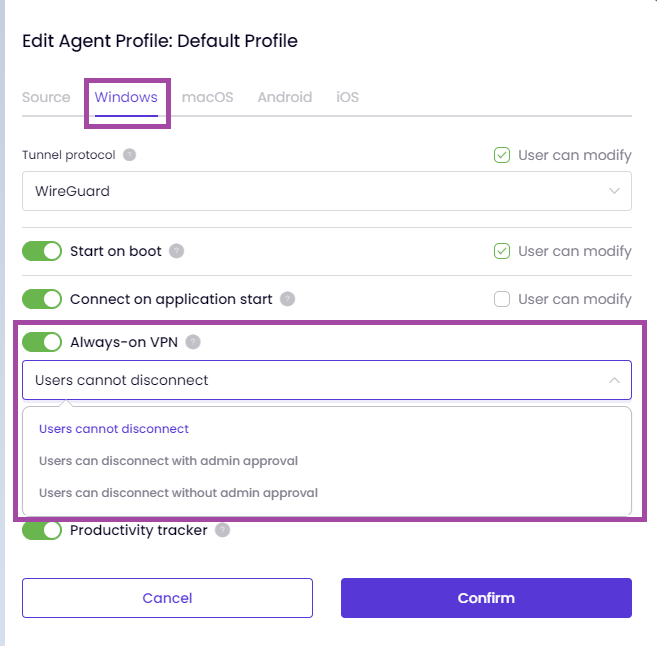The image size is (657, 646).
Task: Switch to the macOS tab
Action: [x=207, y=97]
